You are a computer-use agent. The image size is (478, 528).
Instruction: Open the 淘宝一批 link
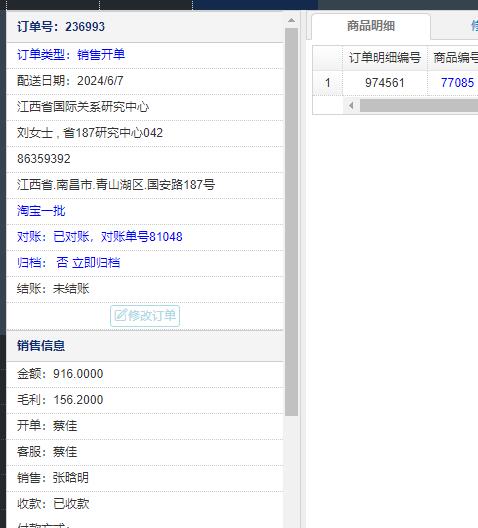click(x=41, y=211)
